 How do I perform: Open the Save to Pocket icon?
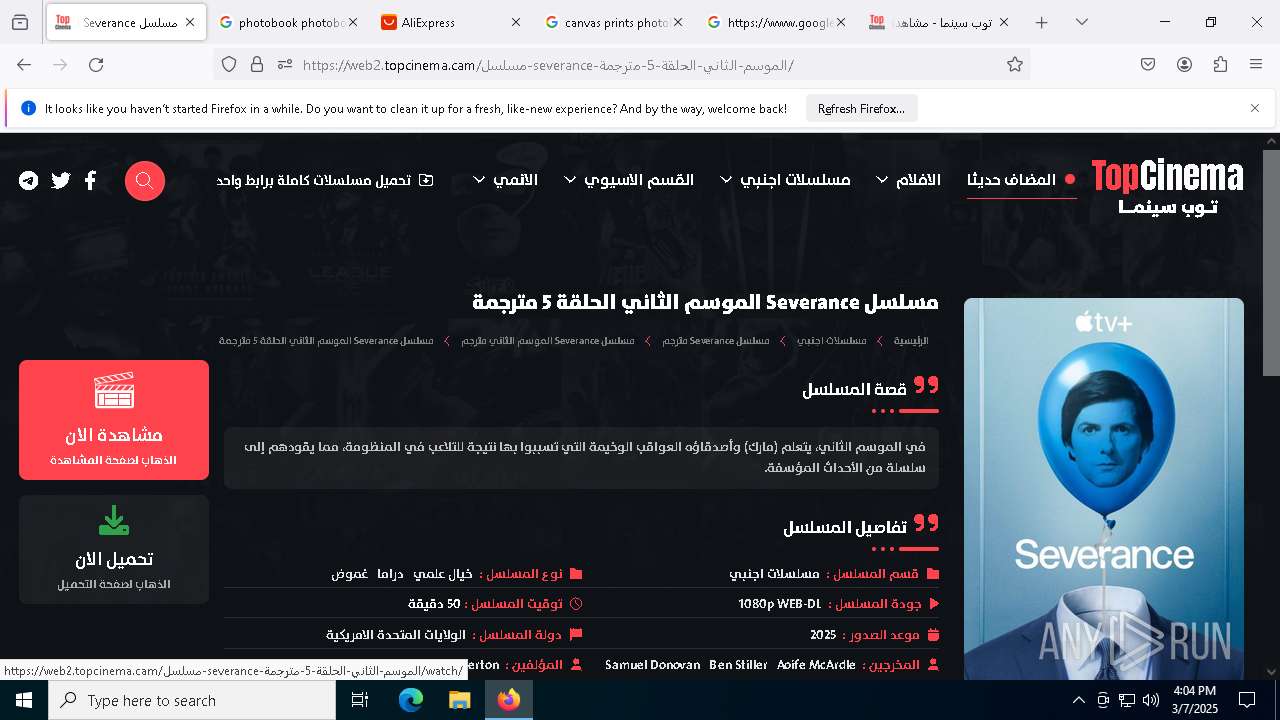[x=1148, y=65]
